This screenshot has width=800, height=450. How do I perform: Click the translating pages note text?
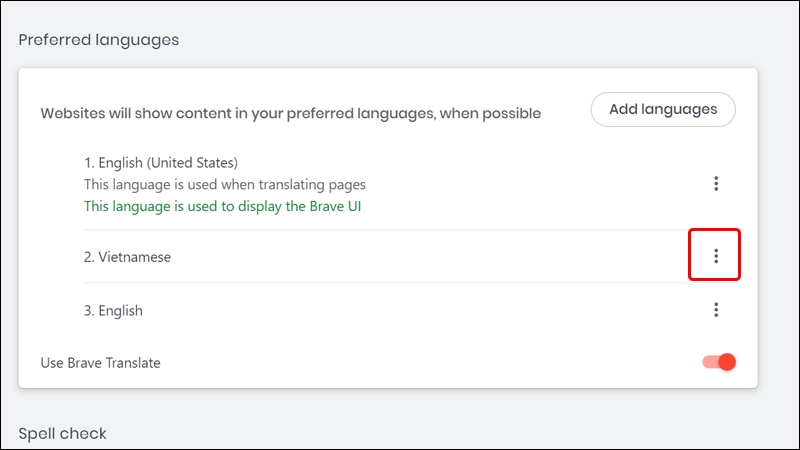pos(225,184)
